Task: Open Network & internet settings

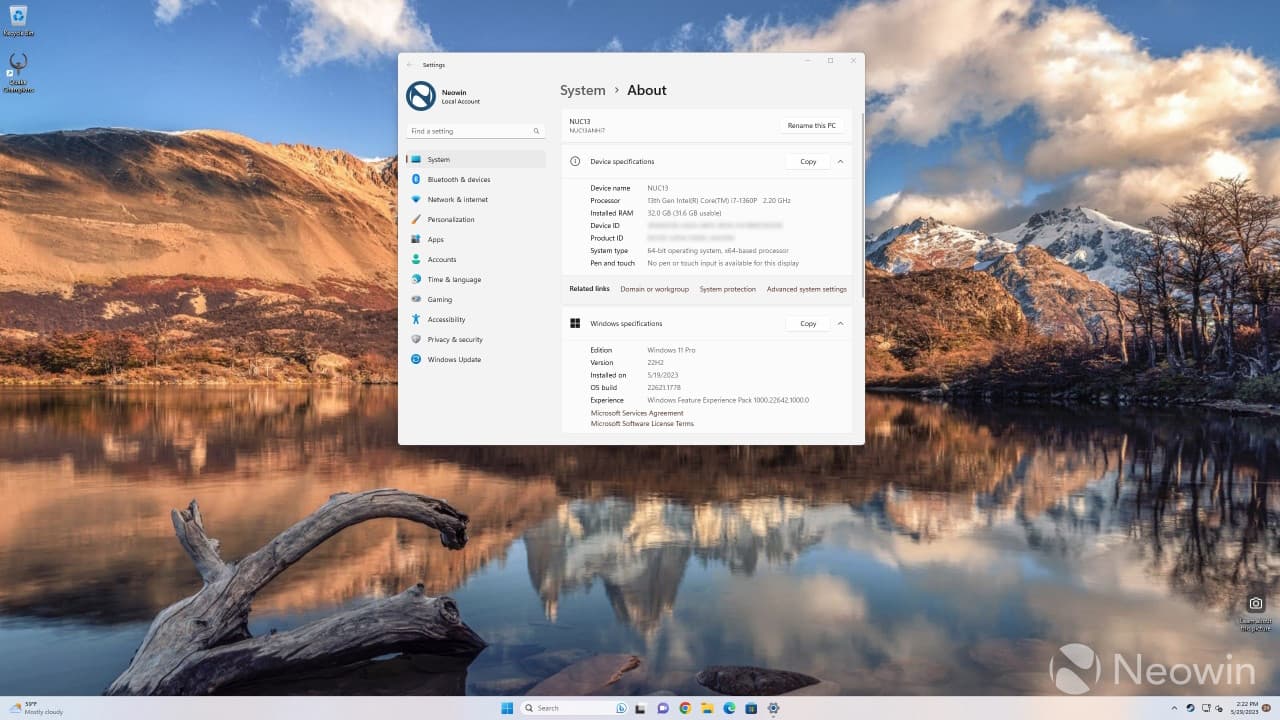Action: (457, 200)
